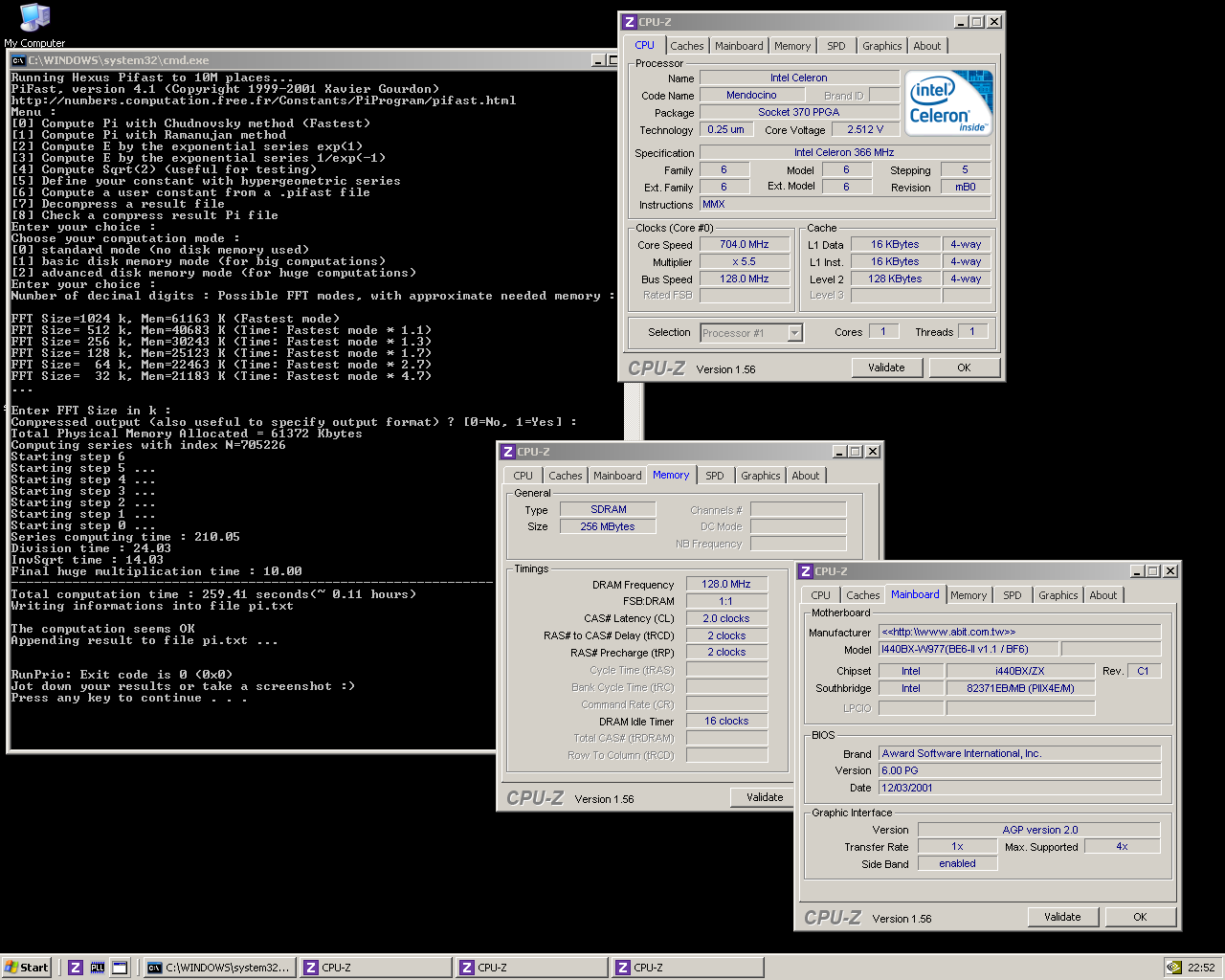Launch CPU-Z from the quick launch bar
This screenshot has height=980, width=1225.
pyautogui.click(x=76, y=968)
